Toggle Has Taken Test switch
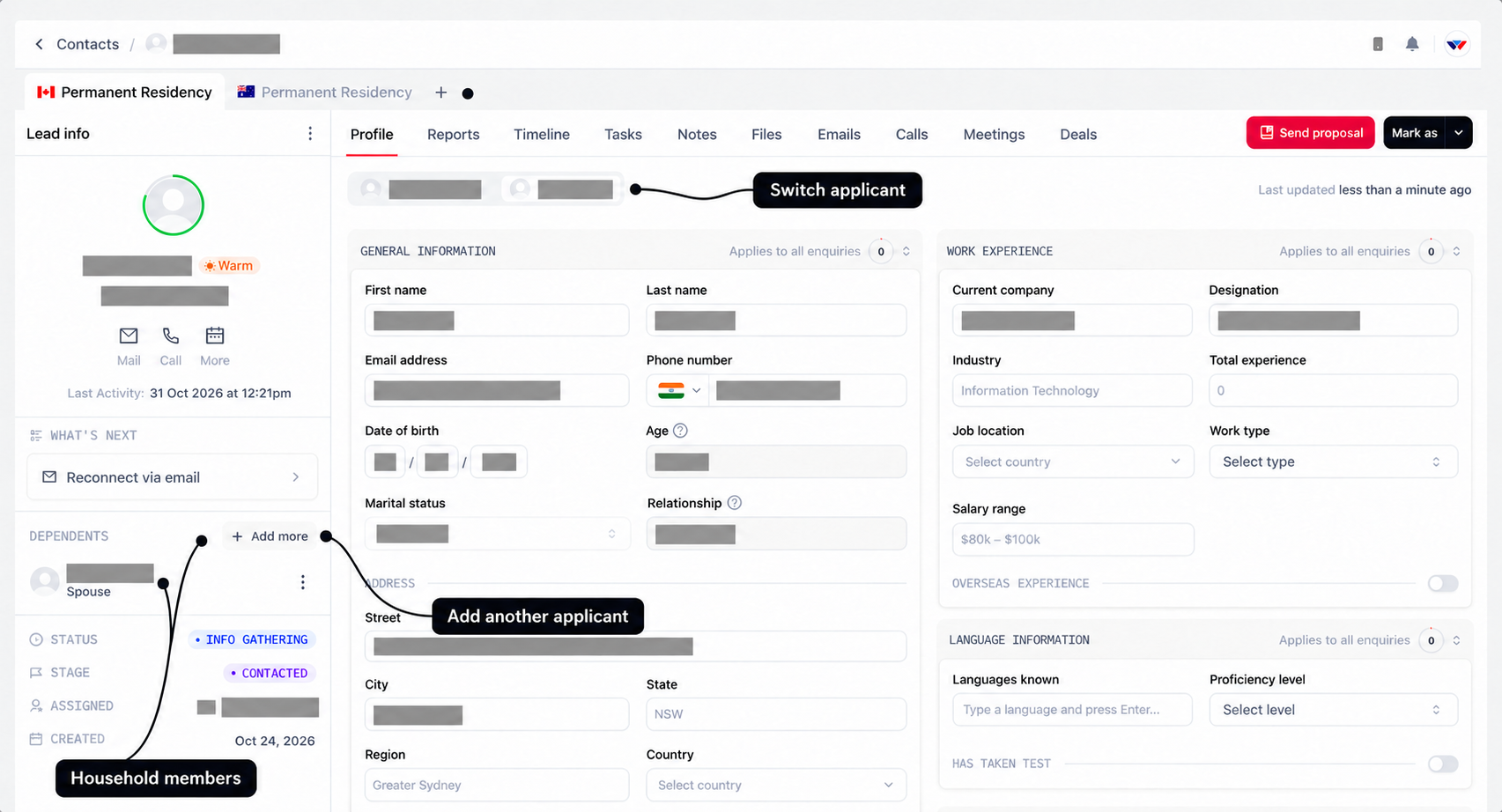This screenshot has width=1502, height=812. coord(1443,764)
